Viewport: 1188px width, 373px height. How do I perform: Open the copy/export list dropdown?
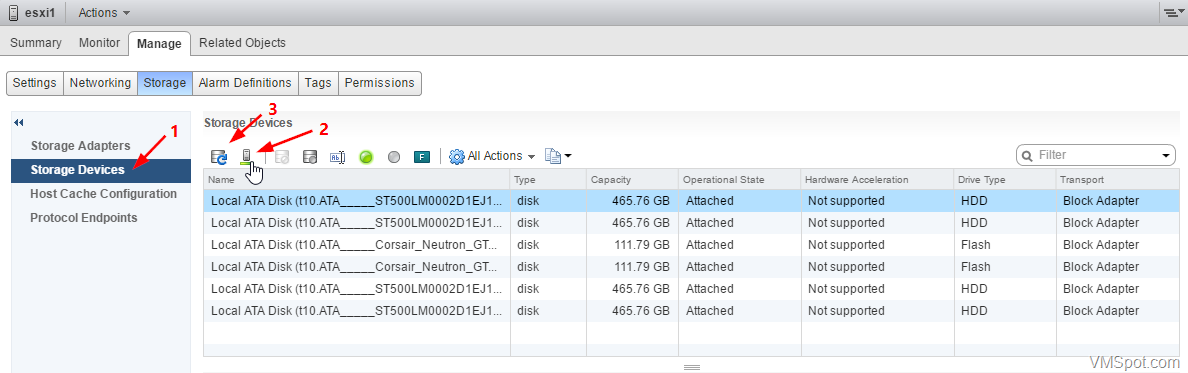(x=558, y=156)
